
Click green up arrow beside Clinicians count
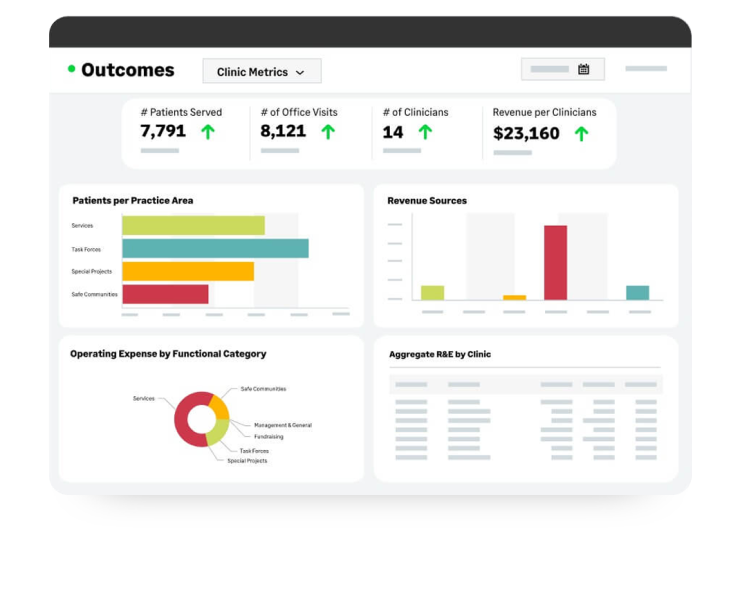click(x=425, y=132)
